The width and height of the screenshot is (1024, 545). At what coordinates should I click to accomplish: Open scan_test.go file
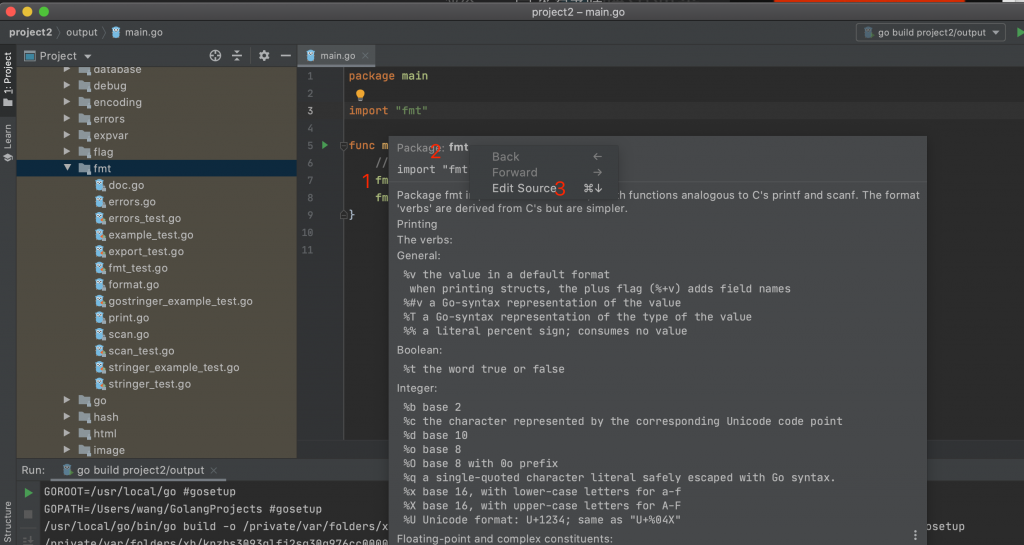tap(141, 350)
